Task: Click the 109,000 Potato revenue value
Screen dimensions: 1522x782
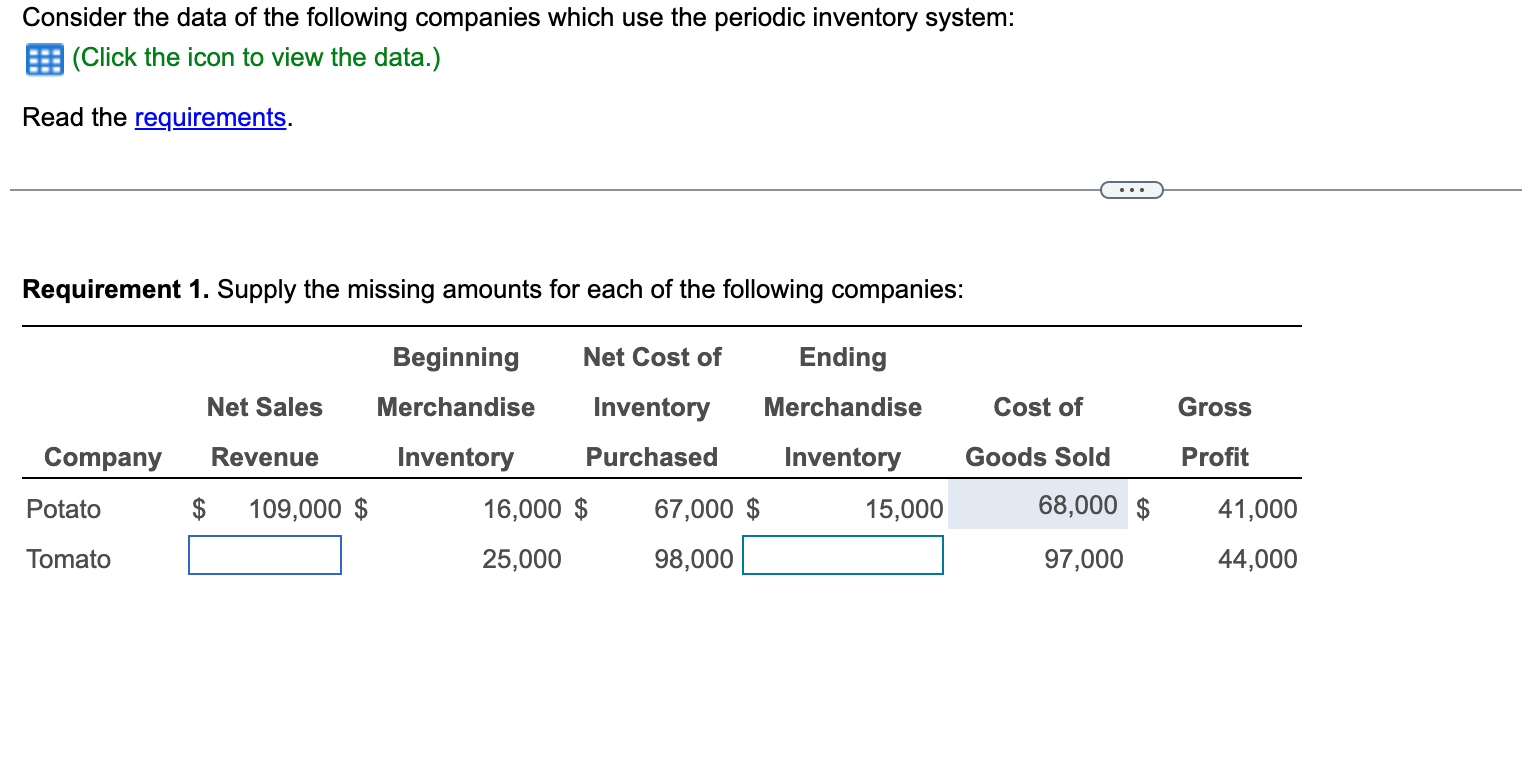Action: click(287, 509)
